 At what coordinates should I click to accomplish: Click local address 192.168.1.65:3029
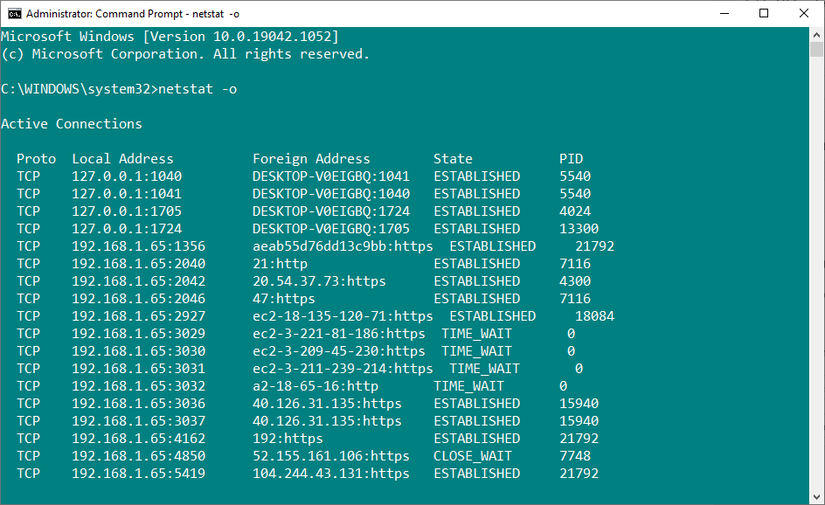tap(138, 334)
